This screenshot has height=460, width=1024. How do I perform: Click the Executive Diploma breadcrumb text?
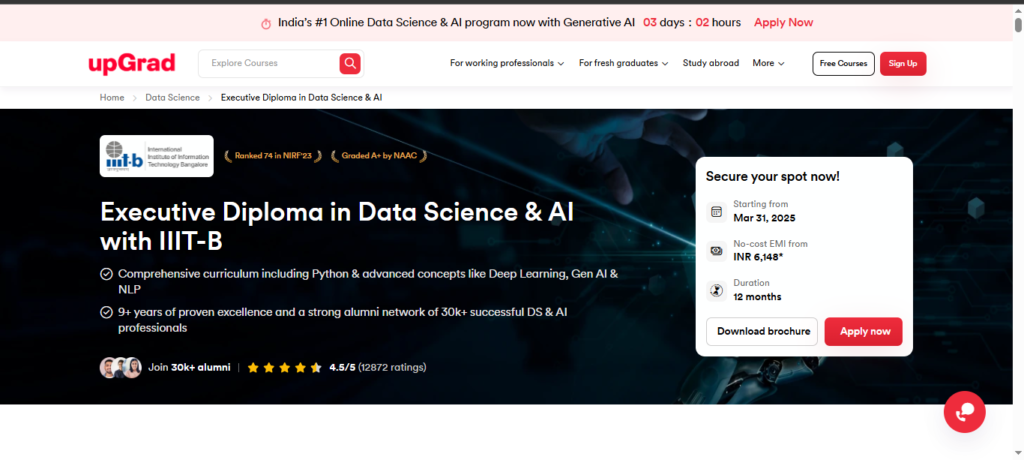(x=301, y=97)
